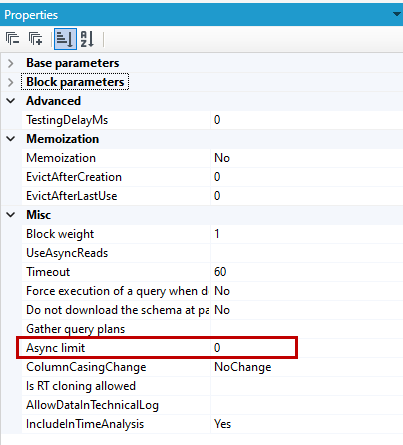Expand the Block parameters group
This screenshot has height=445, width=403.
point(11,82)
